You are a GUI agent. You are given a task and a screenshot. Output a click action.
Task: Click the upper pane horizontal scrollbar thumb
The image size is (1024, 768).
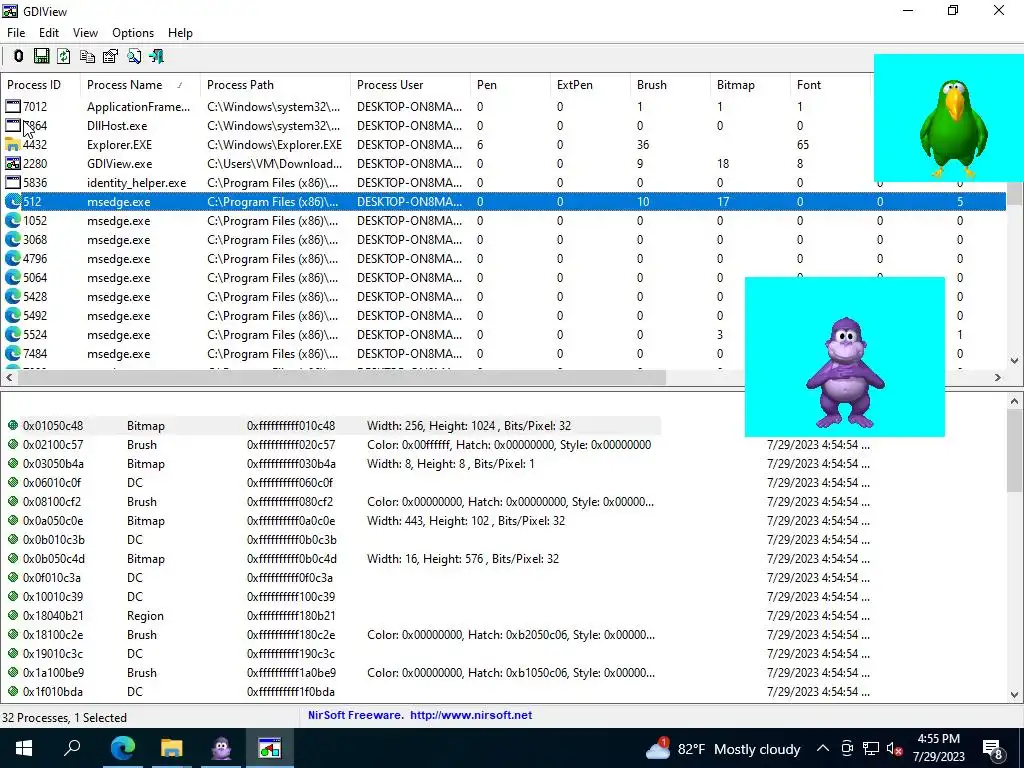click(341, 377)
